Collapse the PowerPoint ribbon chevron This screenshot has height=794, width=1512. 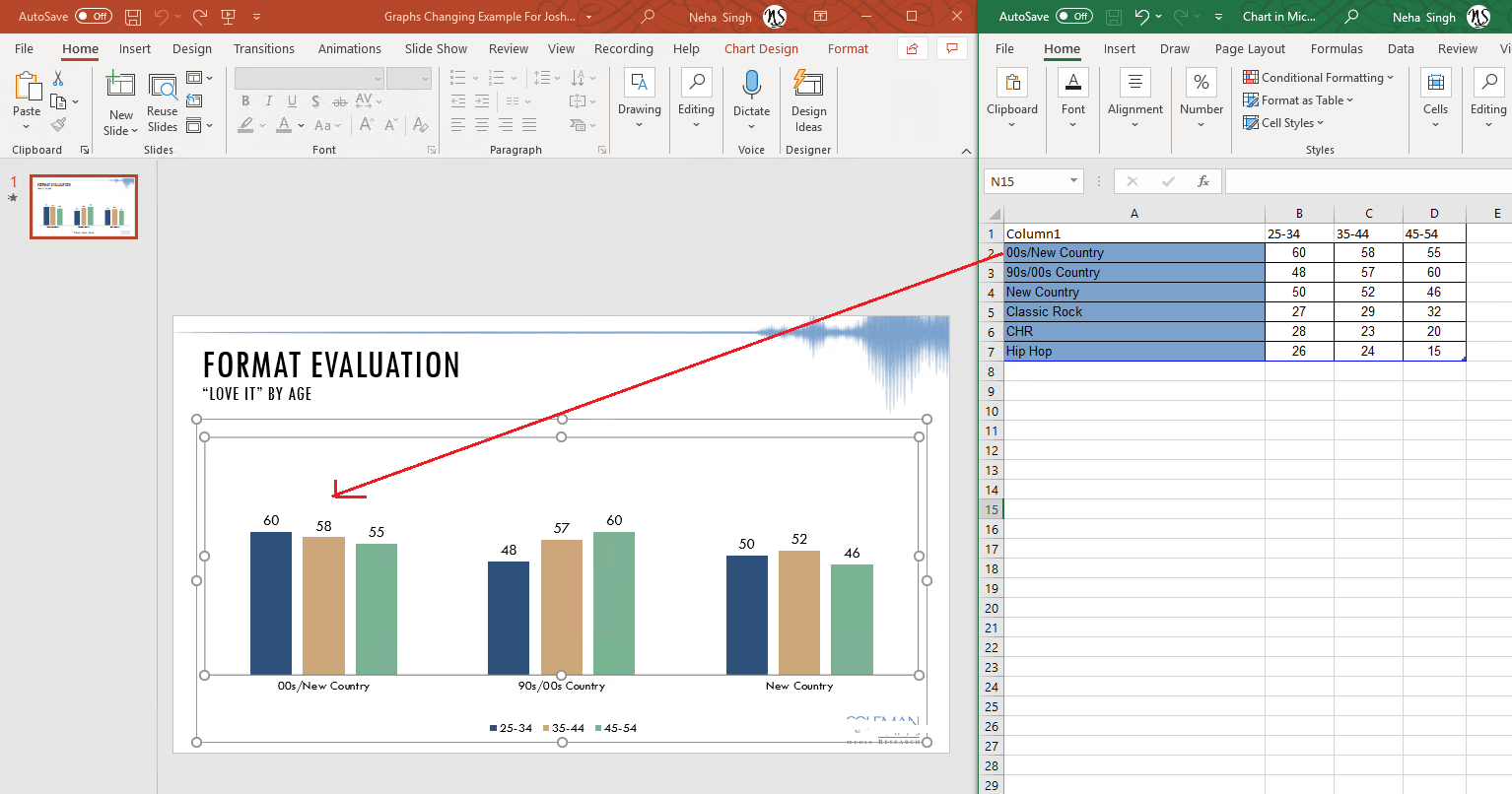point(966,151)
